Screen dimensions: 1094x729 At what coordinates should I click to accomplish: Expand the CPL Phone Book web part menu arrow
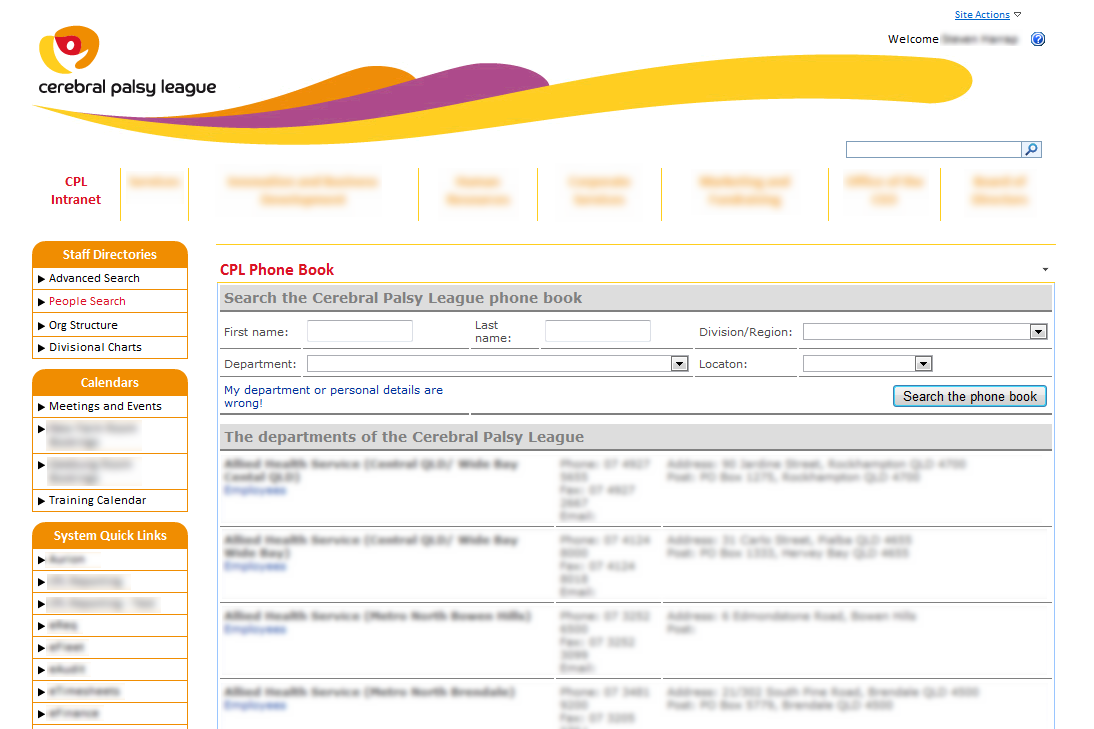pyautogui.click(x=1045, y=269)
